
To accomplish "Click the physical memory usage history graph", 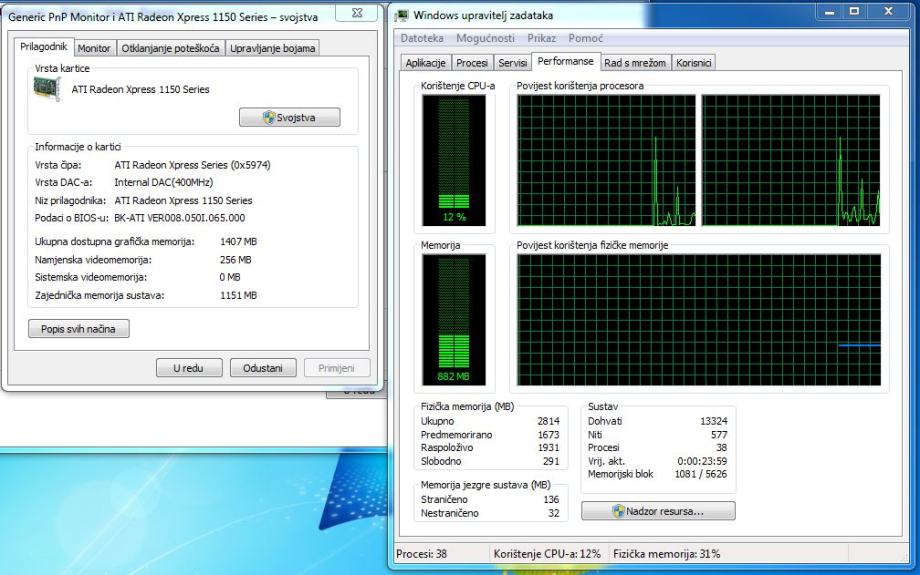I will 699,320.
